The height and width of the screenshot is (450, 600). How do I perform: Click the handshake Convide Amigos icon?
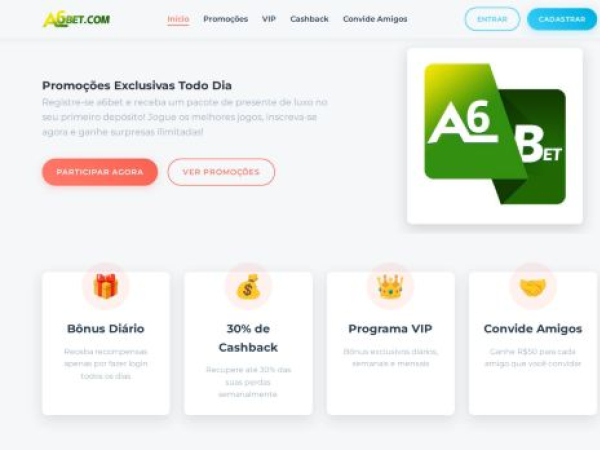point(533,287)
